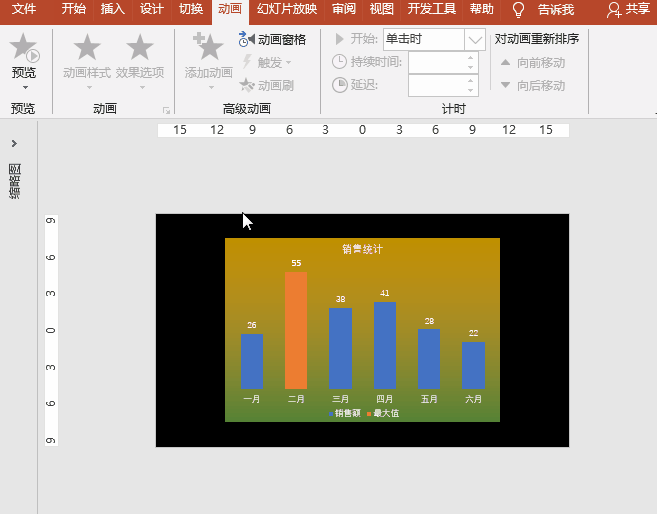Switch to the 审阅 tab
The width and height of the screenshot is (657, 514).
click(344, 9)
